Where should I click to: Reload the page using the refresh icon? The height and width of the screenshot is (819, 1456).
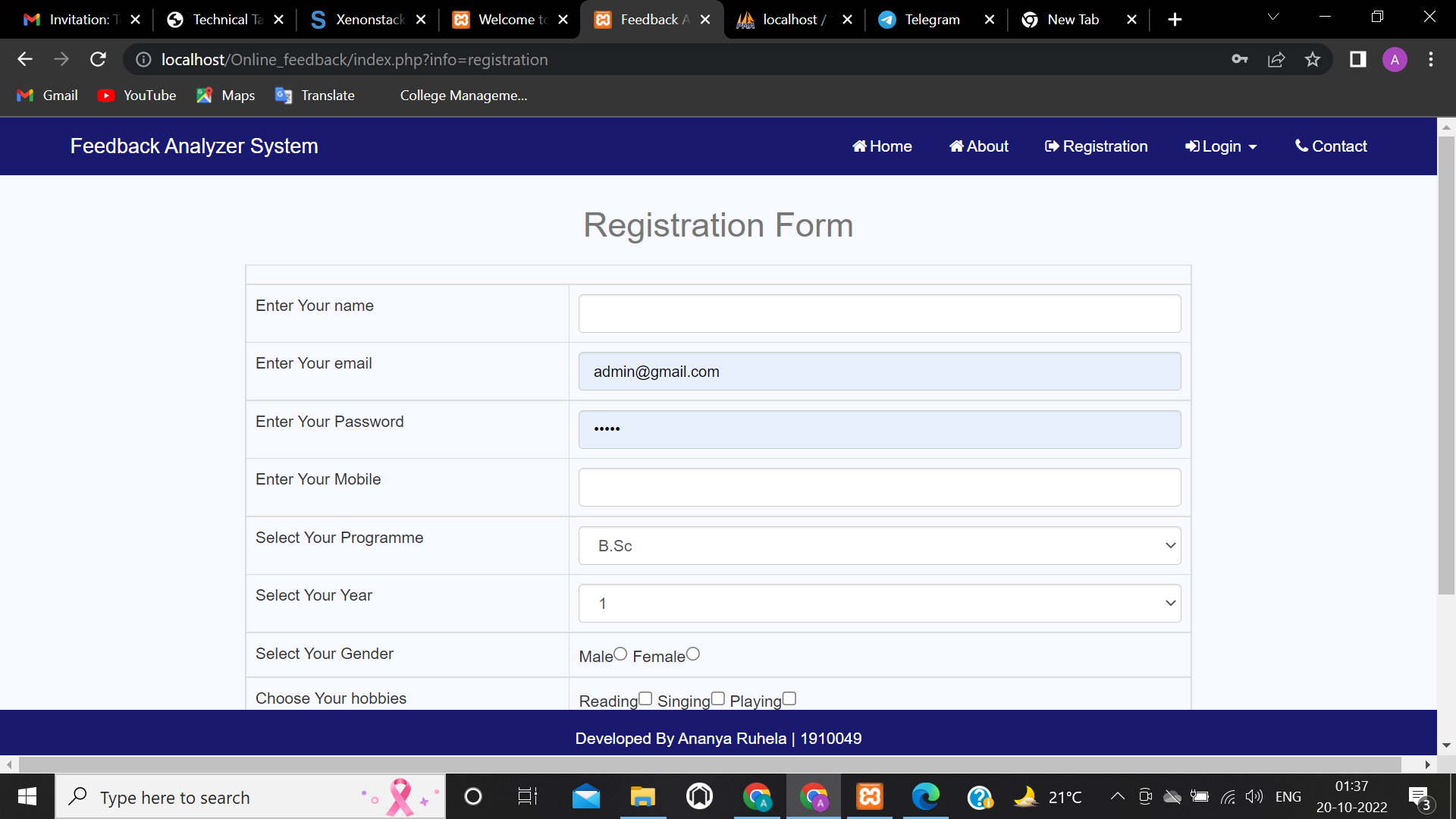point(98,59)
